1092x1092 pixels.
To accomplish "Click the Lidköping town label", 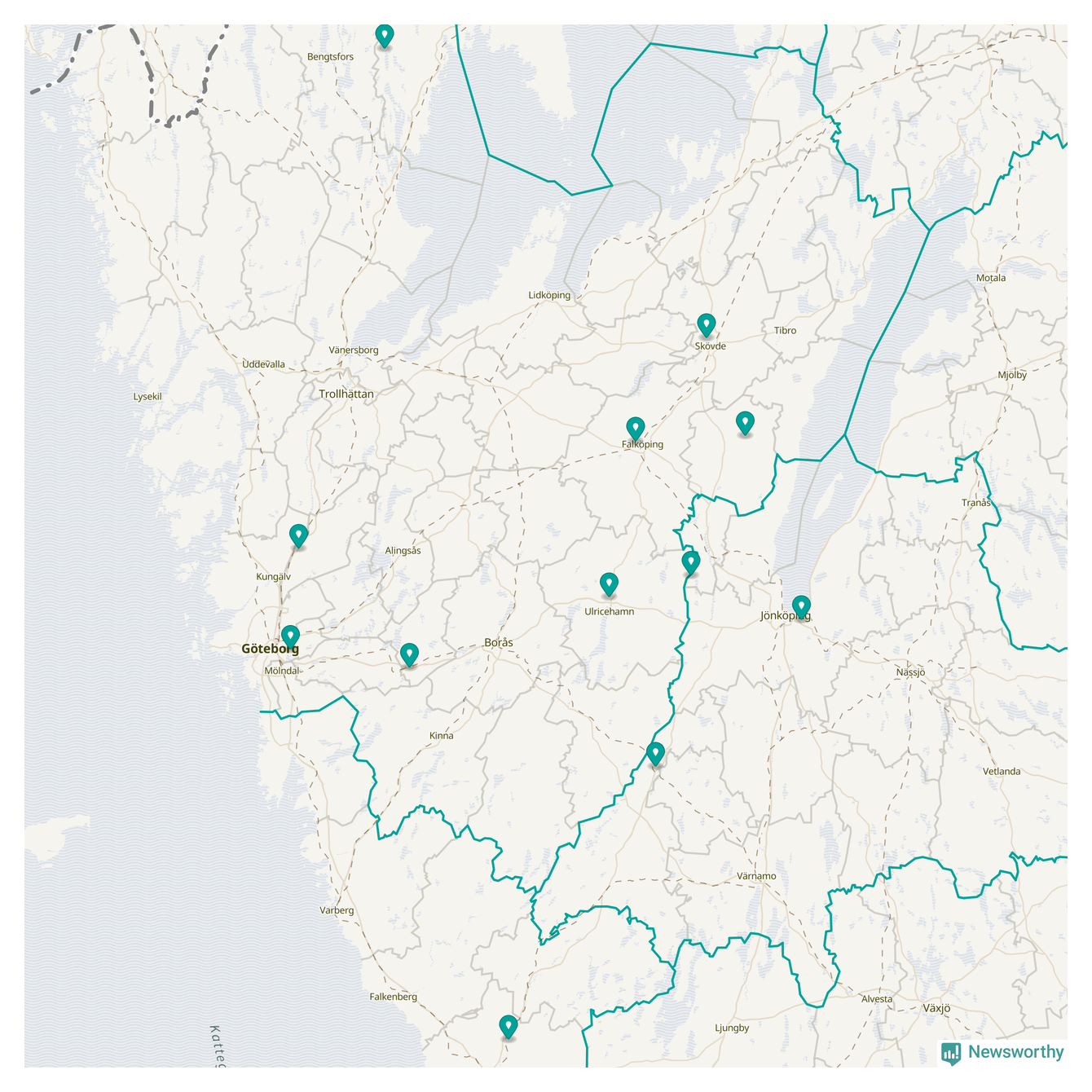I will [550, 296].
